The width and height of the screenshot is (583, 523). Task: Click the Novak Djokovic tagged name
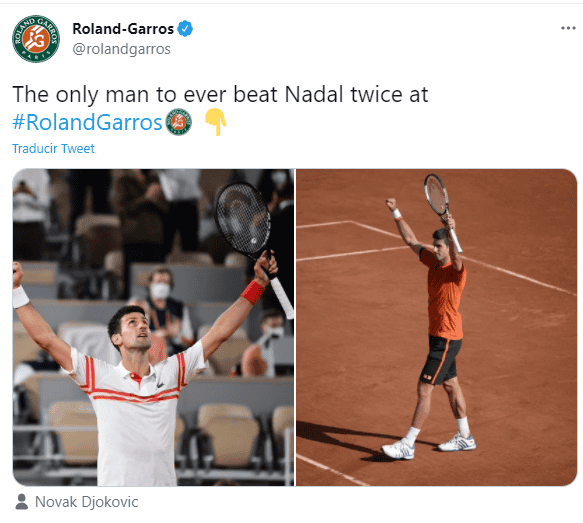coord(87,502)
